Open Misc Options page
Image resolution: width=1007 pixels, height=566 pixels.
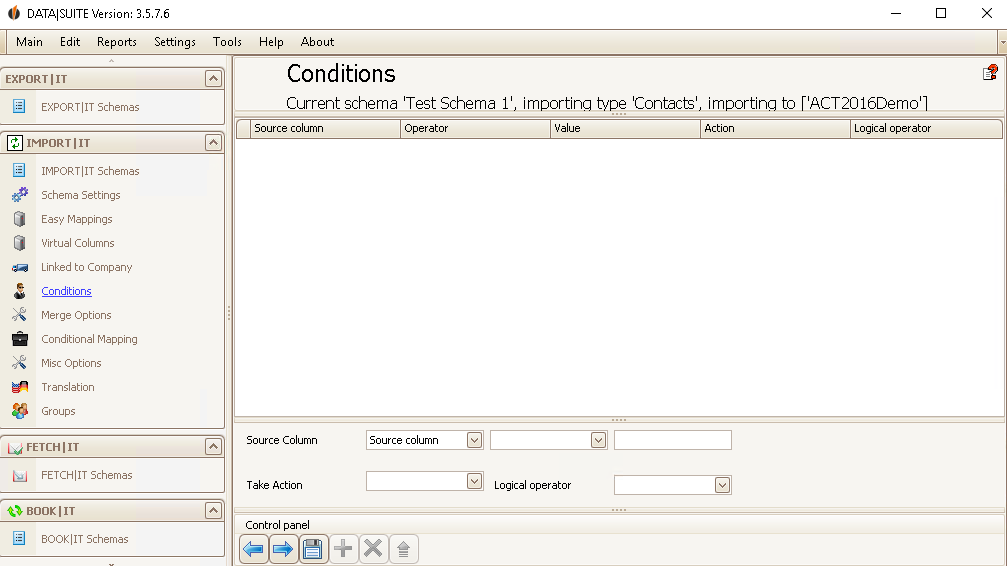click(71, 363)
